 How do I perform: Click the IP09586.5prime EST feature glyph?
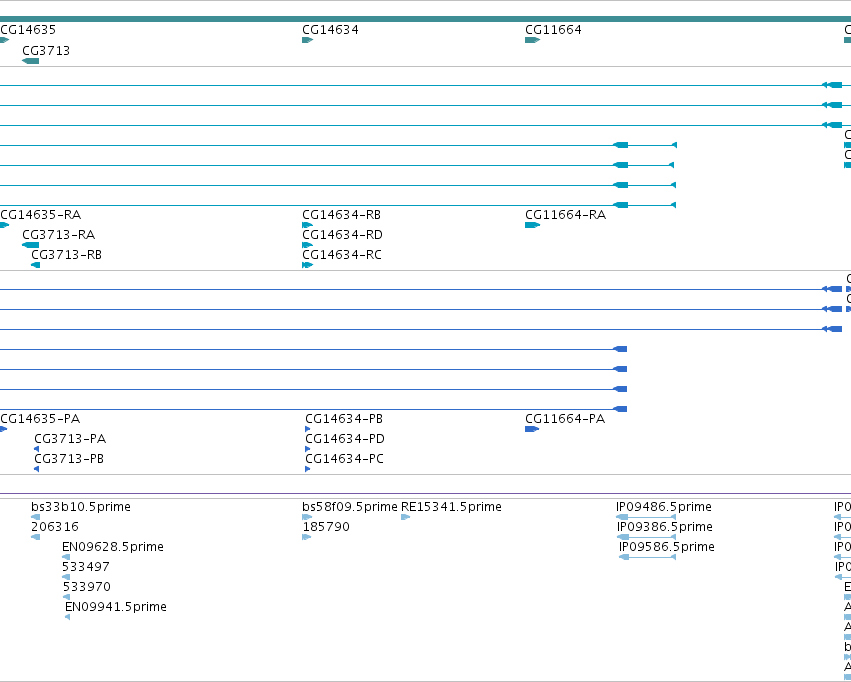[647, 557]
